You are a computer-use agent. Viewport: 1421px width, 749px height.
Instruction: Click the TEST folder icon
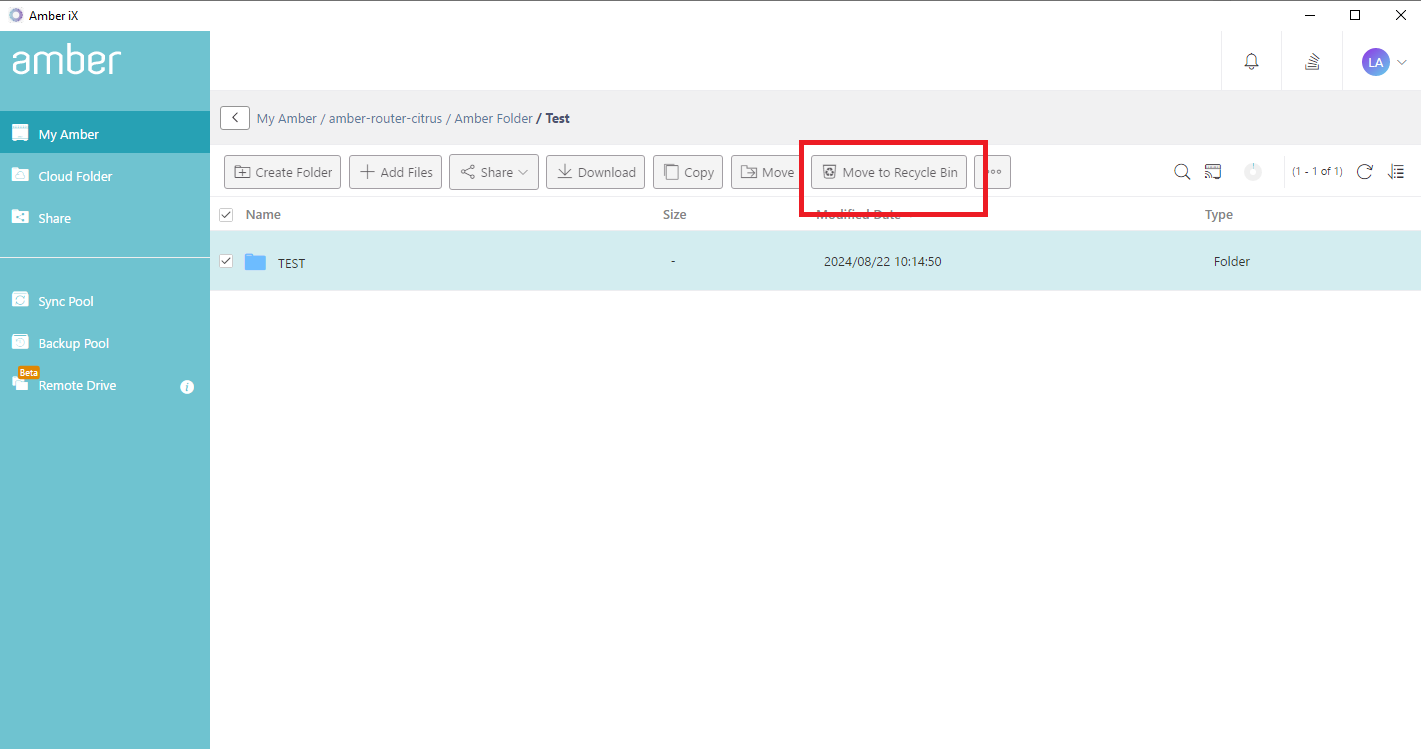[255, 262]
